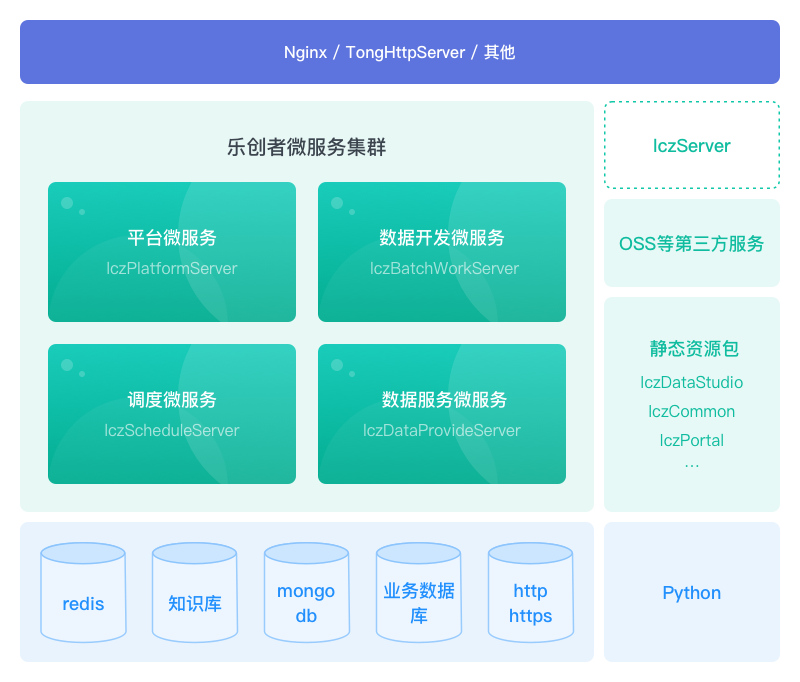Open the 平台微服务 IczPlatformServer card
This screenshot has width=800, height=682.
tap(172, 252)
